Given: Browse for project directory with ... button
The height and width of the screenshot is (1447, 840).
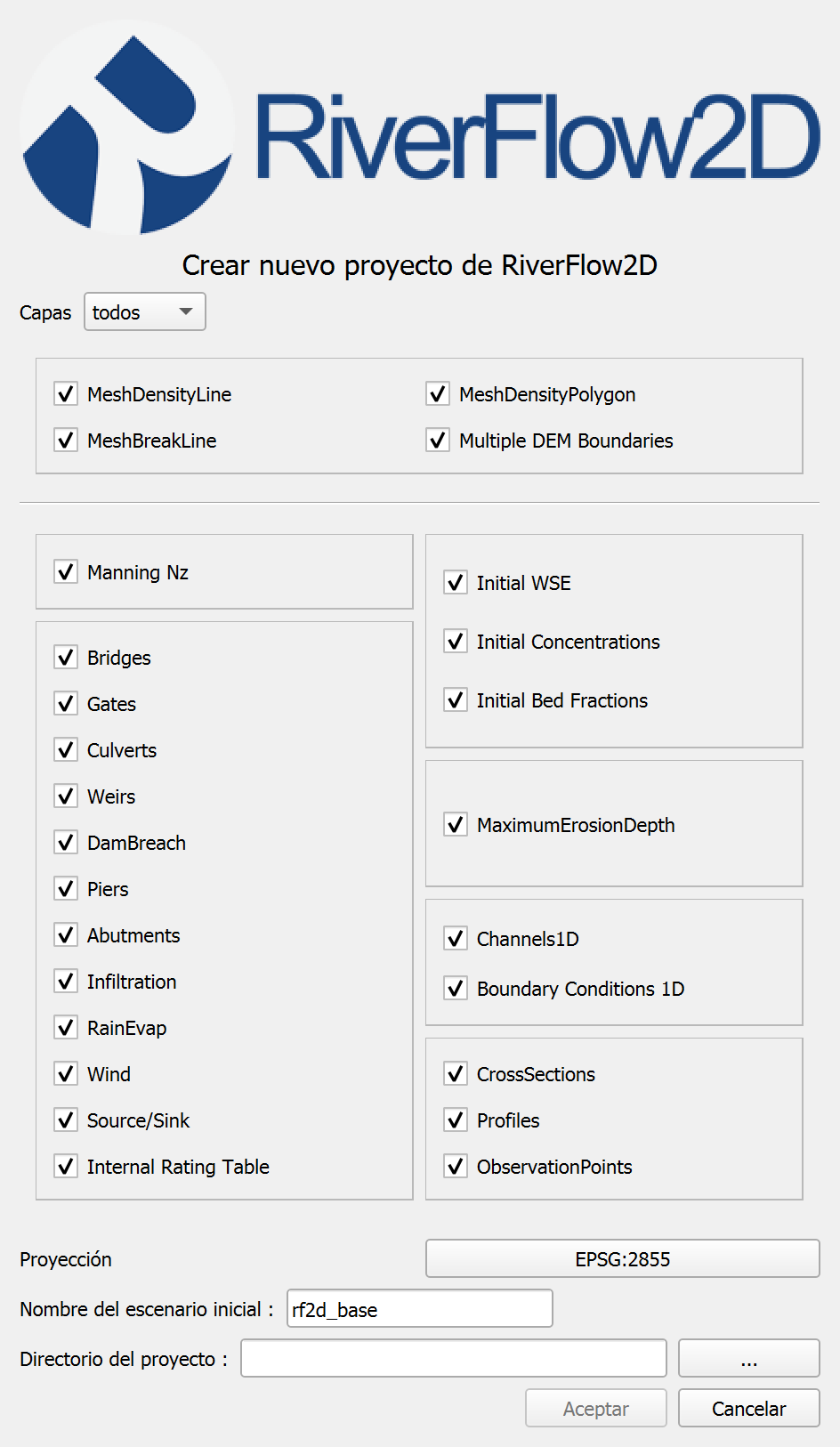Looking at the screenshot, I should coord(749,1358).
